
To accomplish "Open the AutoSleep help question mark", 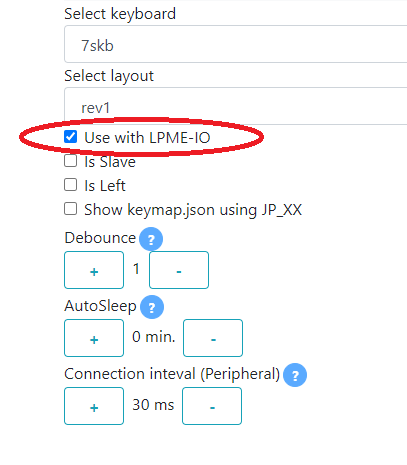I will tap(152, 307).
